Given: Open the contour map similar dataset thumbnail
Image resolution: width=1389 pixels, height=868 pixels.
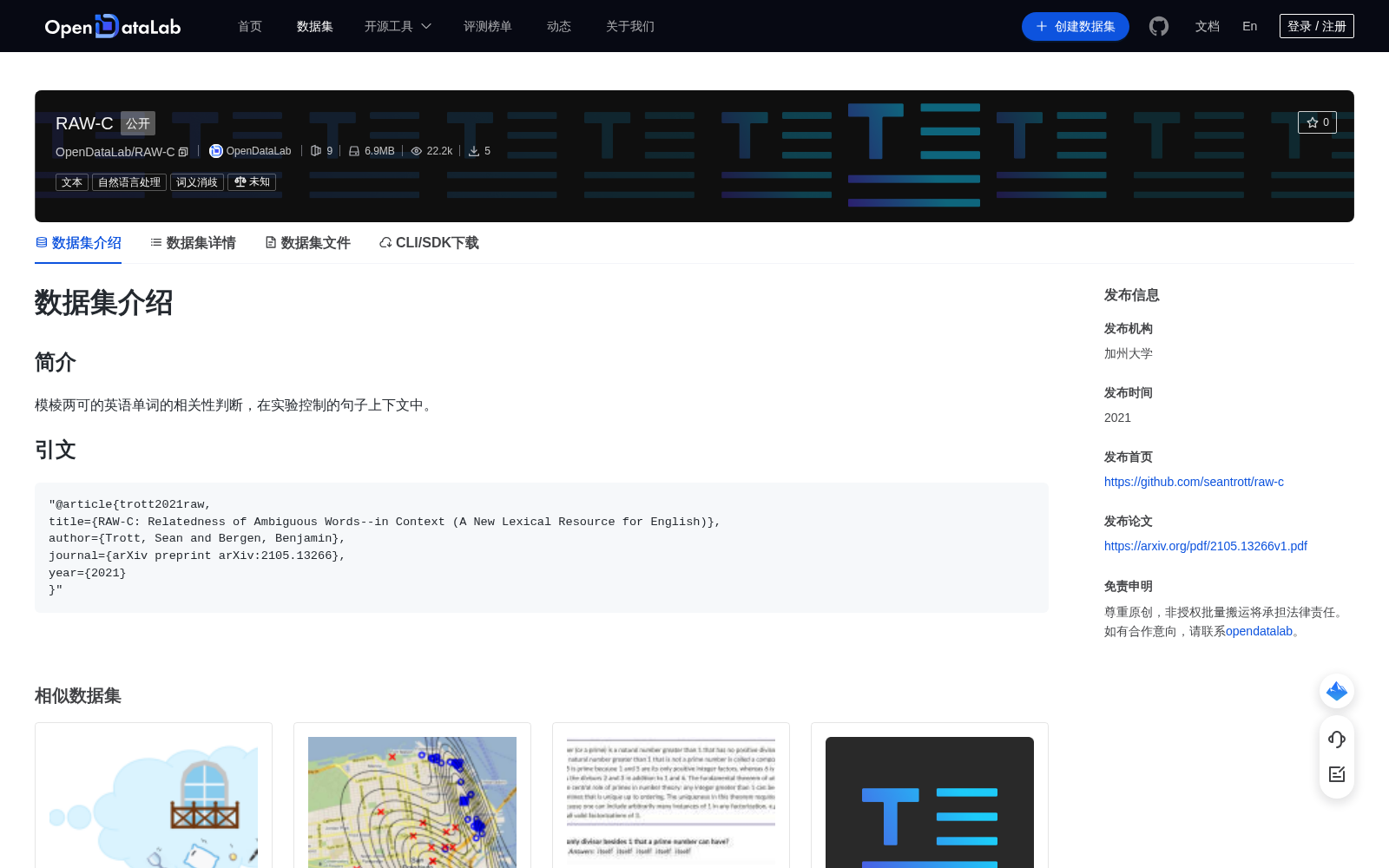Looking at the screenshot, I should tap(412, 802).
